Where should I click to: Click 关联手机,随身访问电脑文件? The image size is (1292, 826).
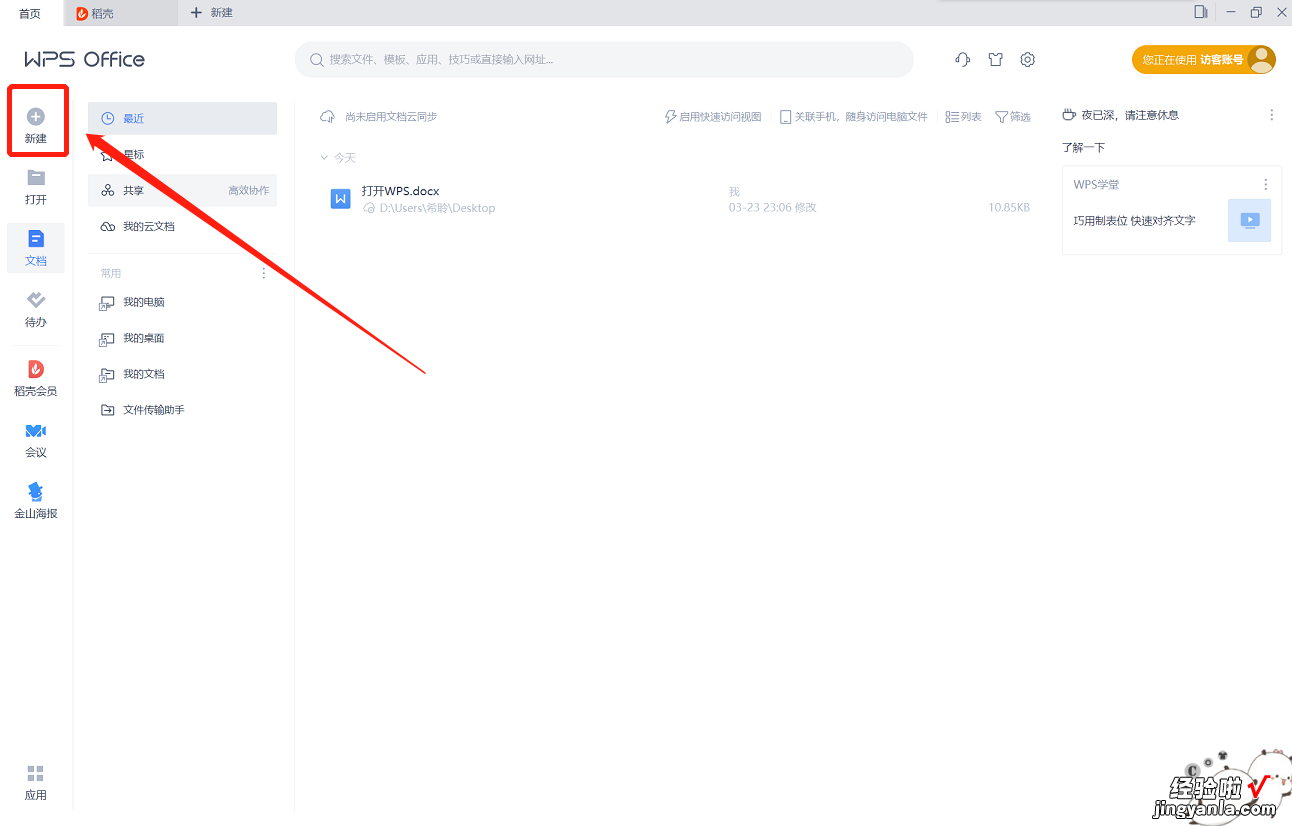pos(854,117)
